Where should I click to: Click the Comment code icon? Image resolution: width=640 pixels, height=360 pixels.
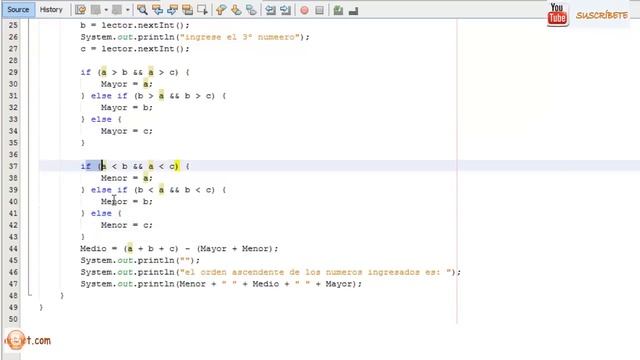click(338, 10)
